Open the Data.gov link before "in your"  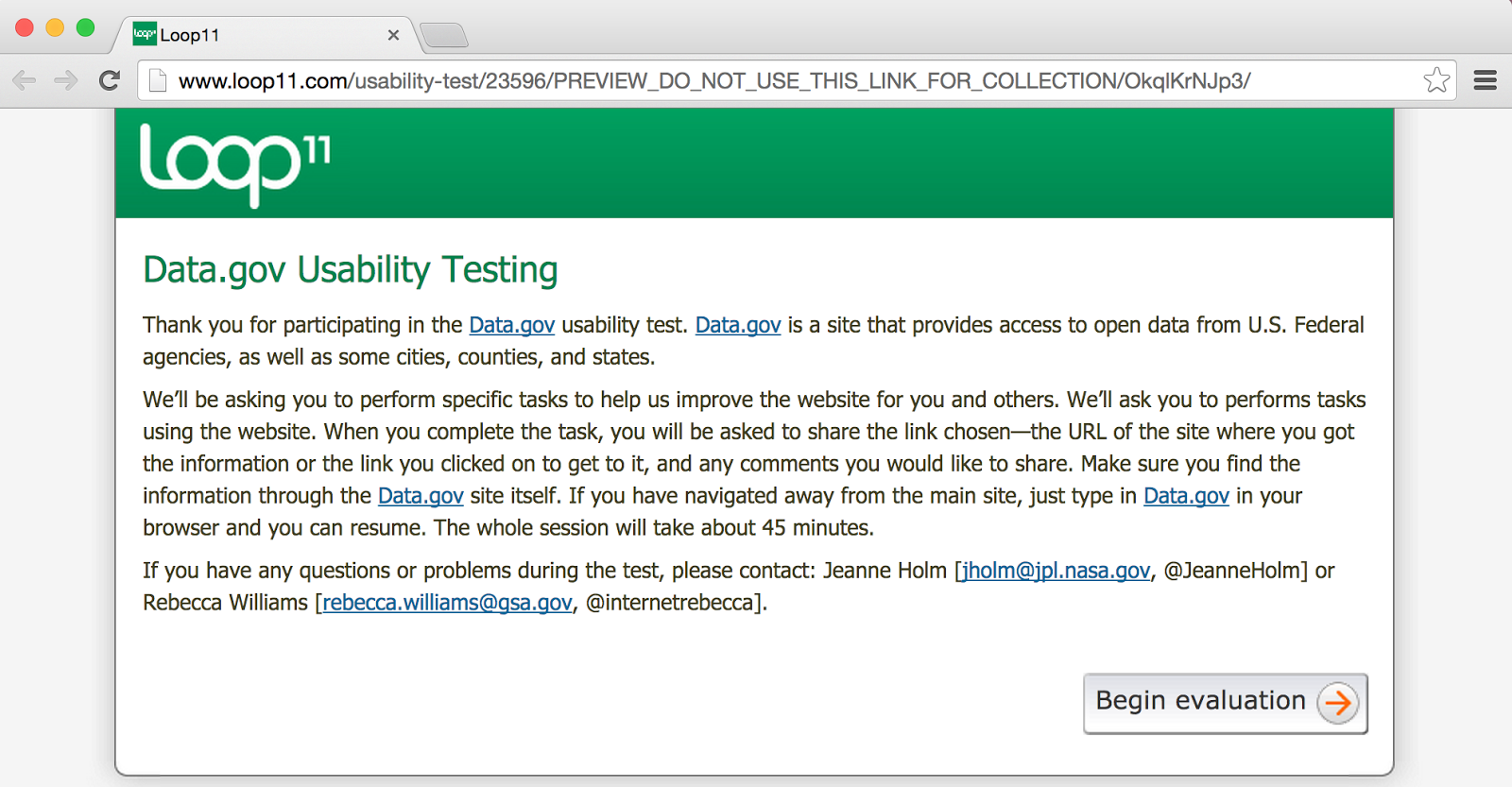click(x=1186, y=496)
